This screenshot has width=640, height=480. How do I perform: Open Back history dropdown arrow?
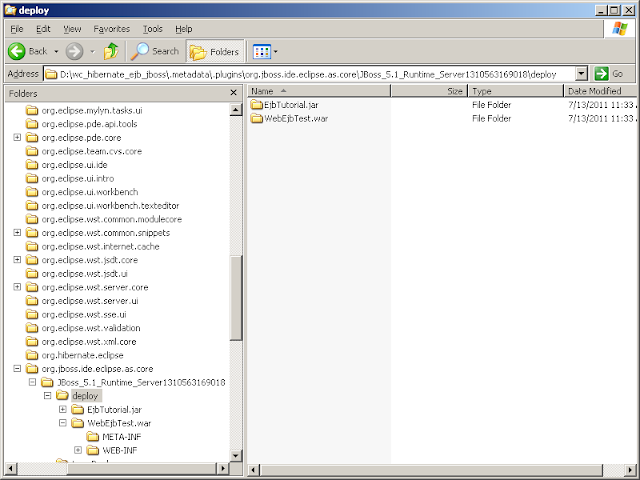point(56,52)
